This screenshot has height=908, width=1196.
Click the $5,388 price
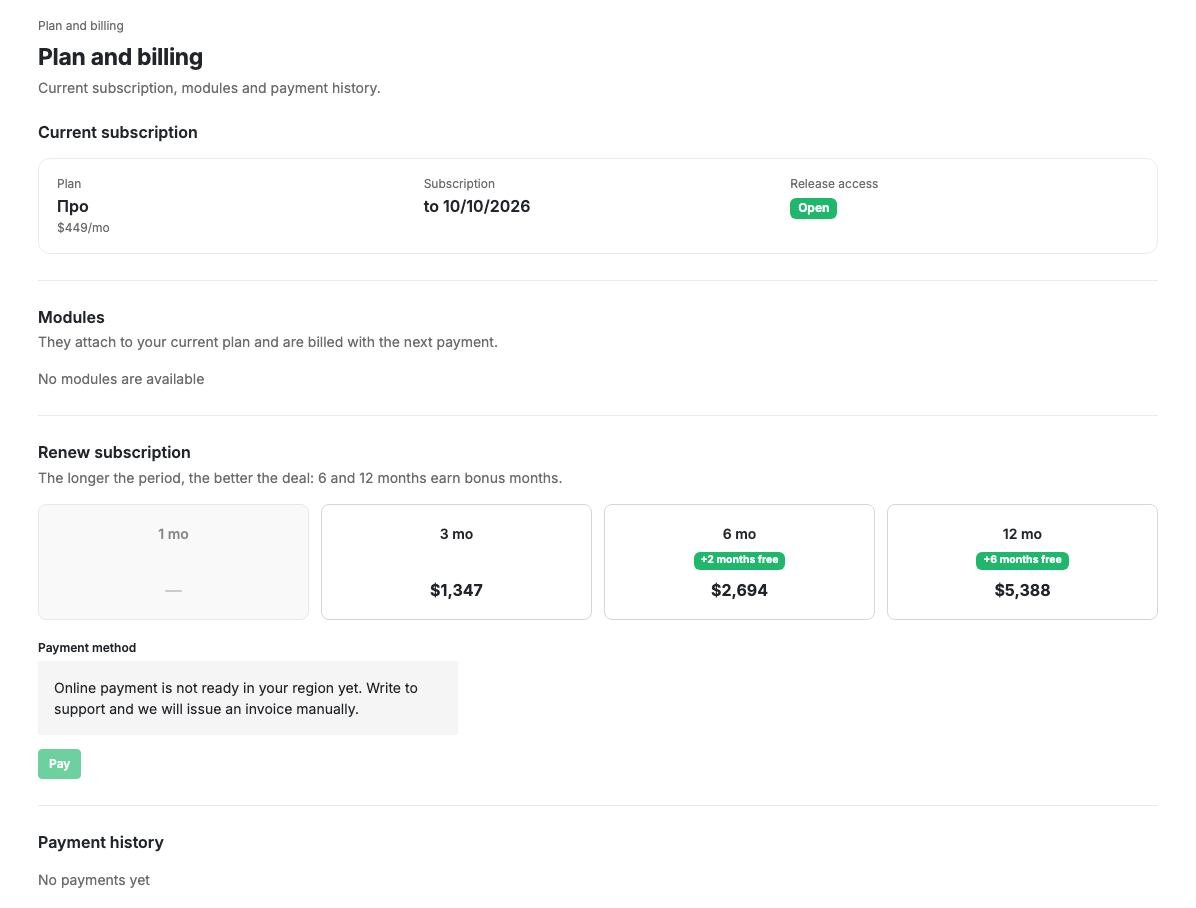1022,591
